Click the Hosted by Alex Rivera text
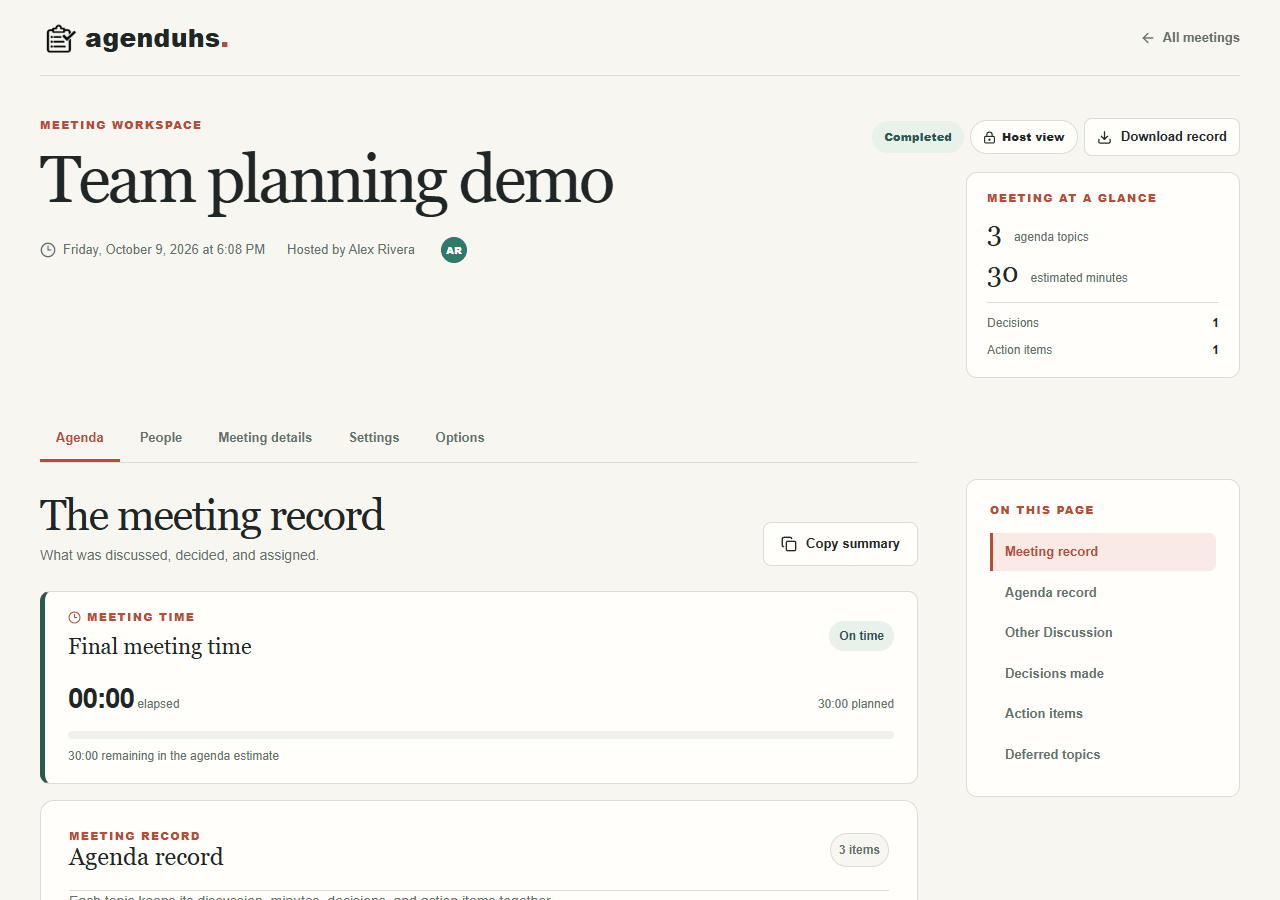 click(351, 250)
